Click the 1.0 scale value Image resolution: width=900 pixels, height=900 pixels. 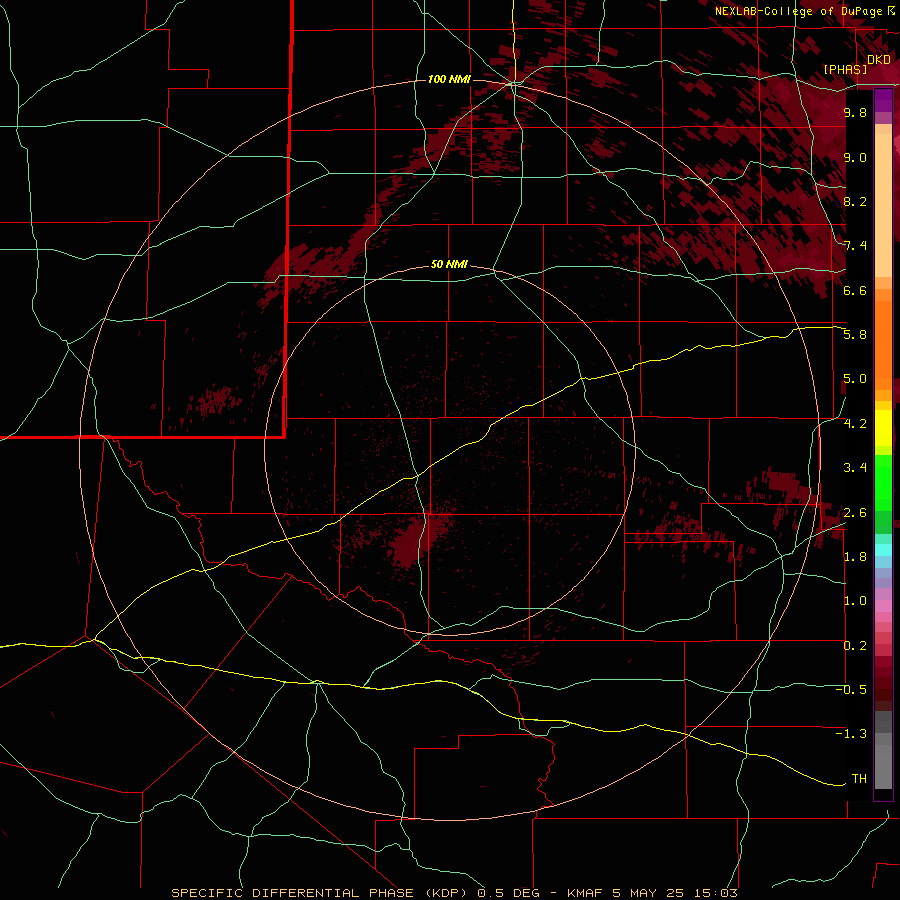point(855,601)
